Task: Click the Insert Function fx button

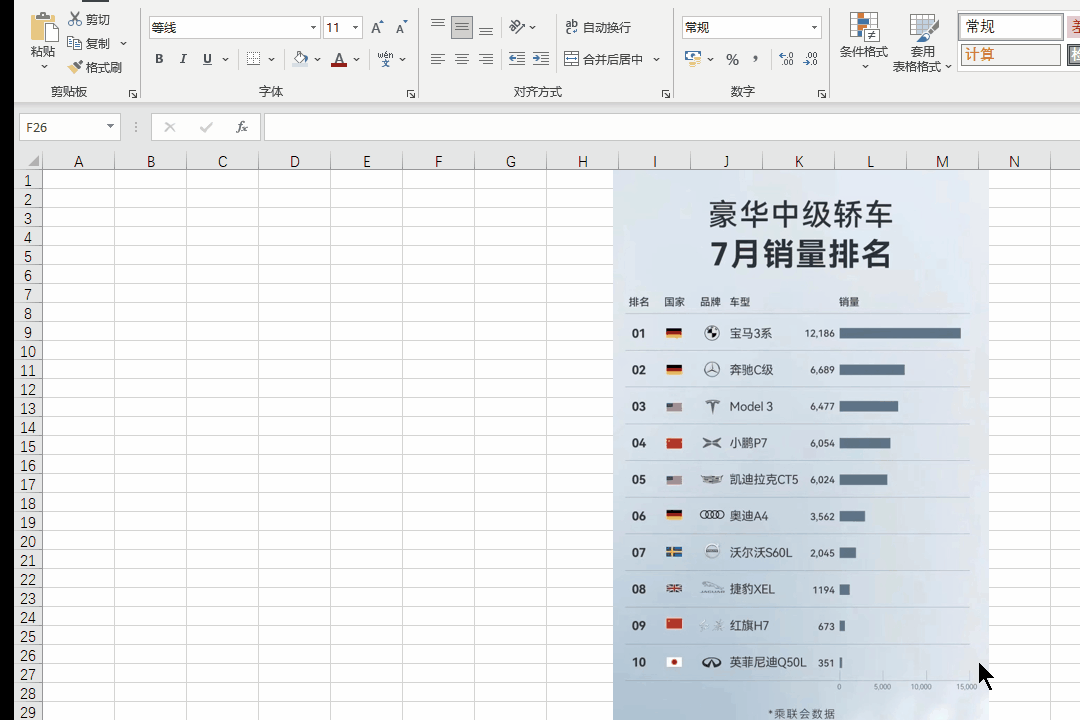Action: click(242, 127)
